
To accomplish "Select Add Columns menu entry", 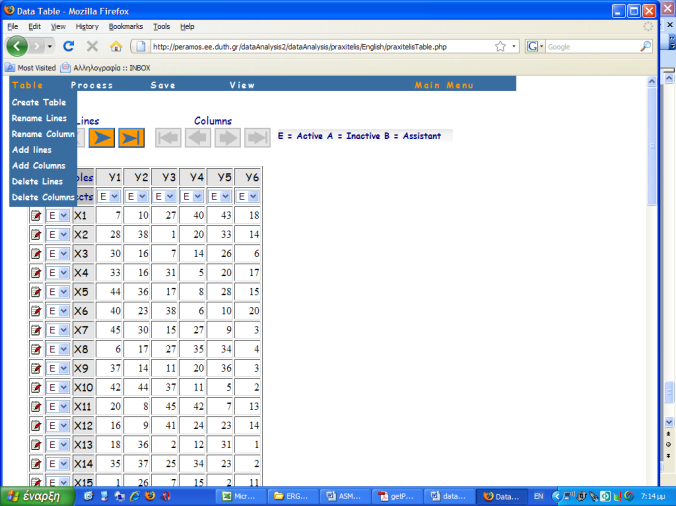I will coord(38,165).
